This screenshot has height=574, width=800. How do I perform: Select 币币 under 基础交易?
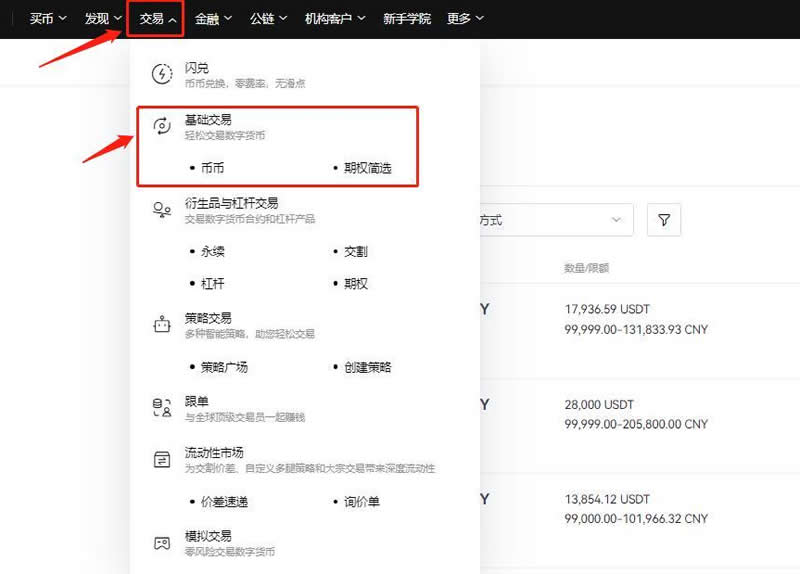click(212, 168)
